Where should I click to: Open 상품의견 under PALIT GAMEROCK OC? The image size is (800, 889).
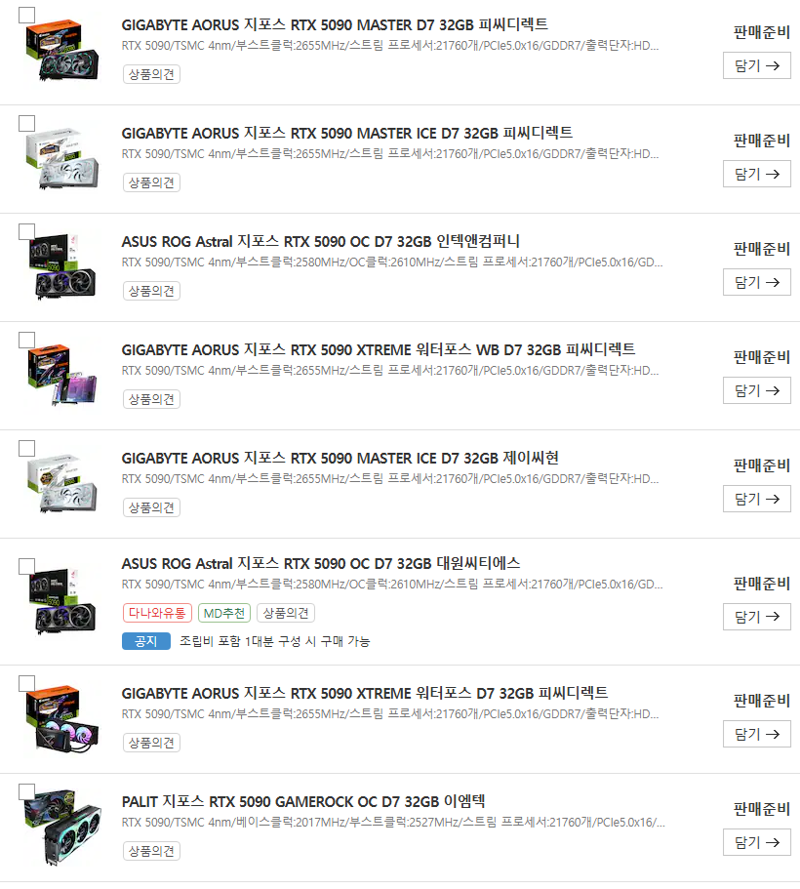pyautogui.click(x=151, y=851)
